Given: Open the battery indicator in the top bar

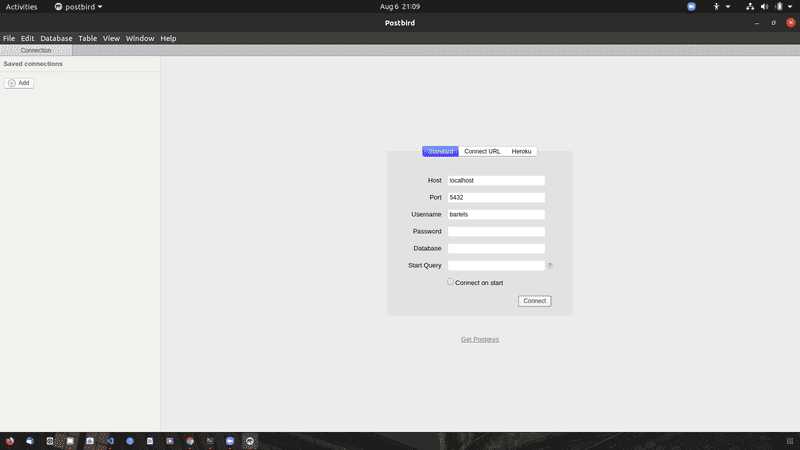Looking at the screenshot, I should click(779, 7).
